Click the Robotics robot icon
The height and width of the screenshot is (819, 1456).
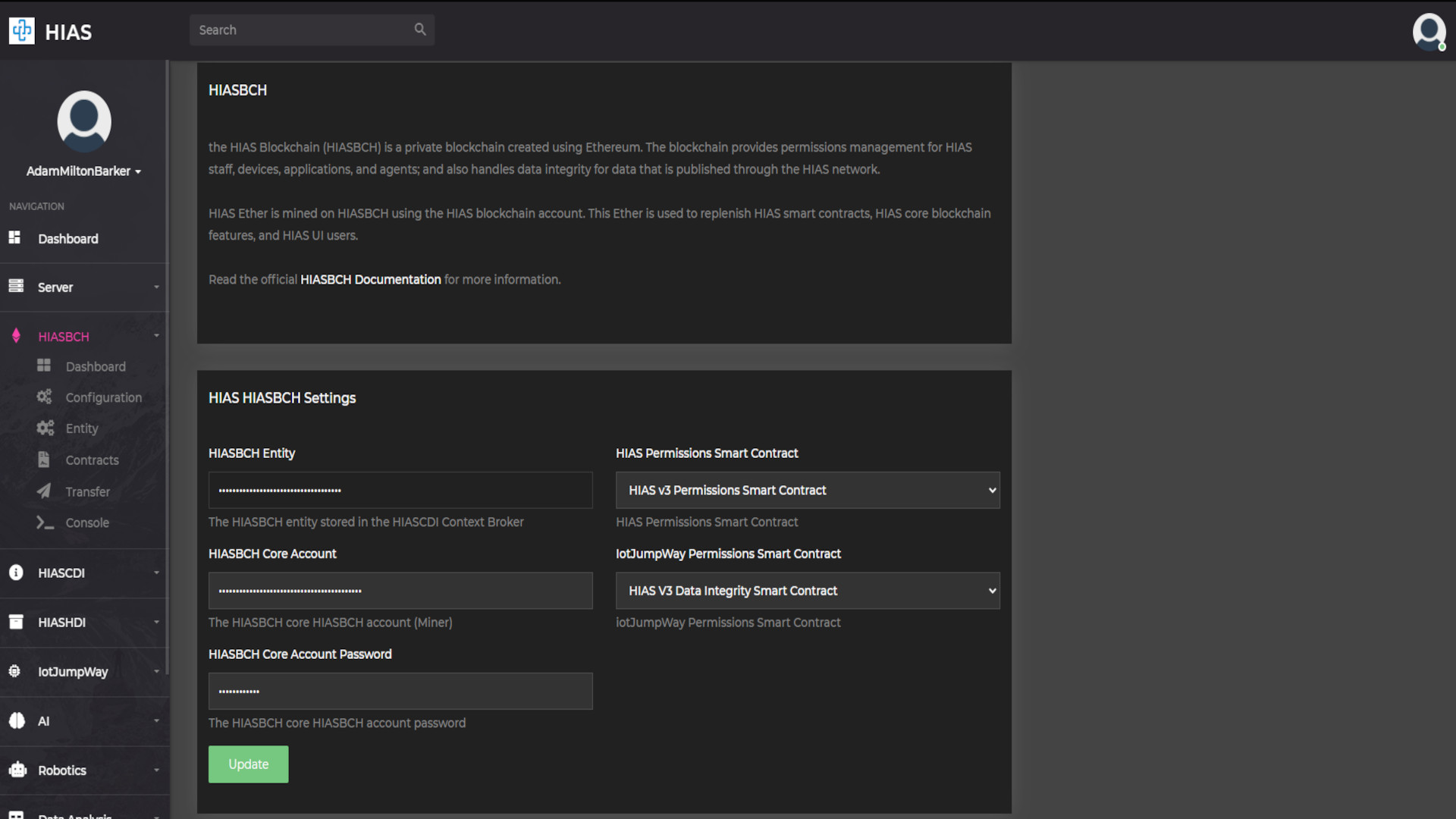click(17, 770)
